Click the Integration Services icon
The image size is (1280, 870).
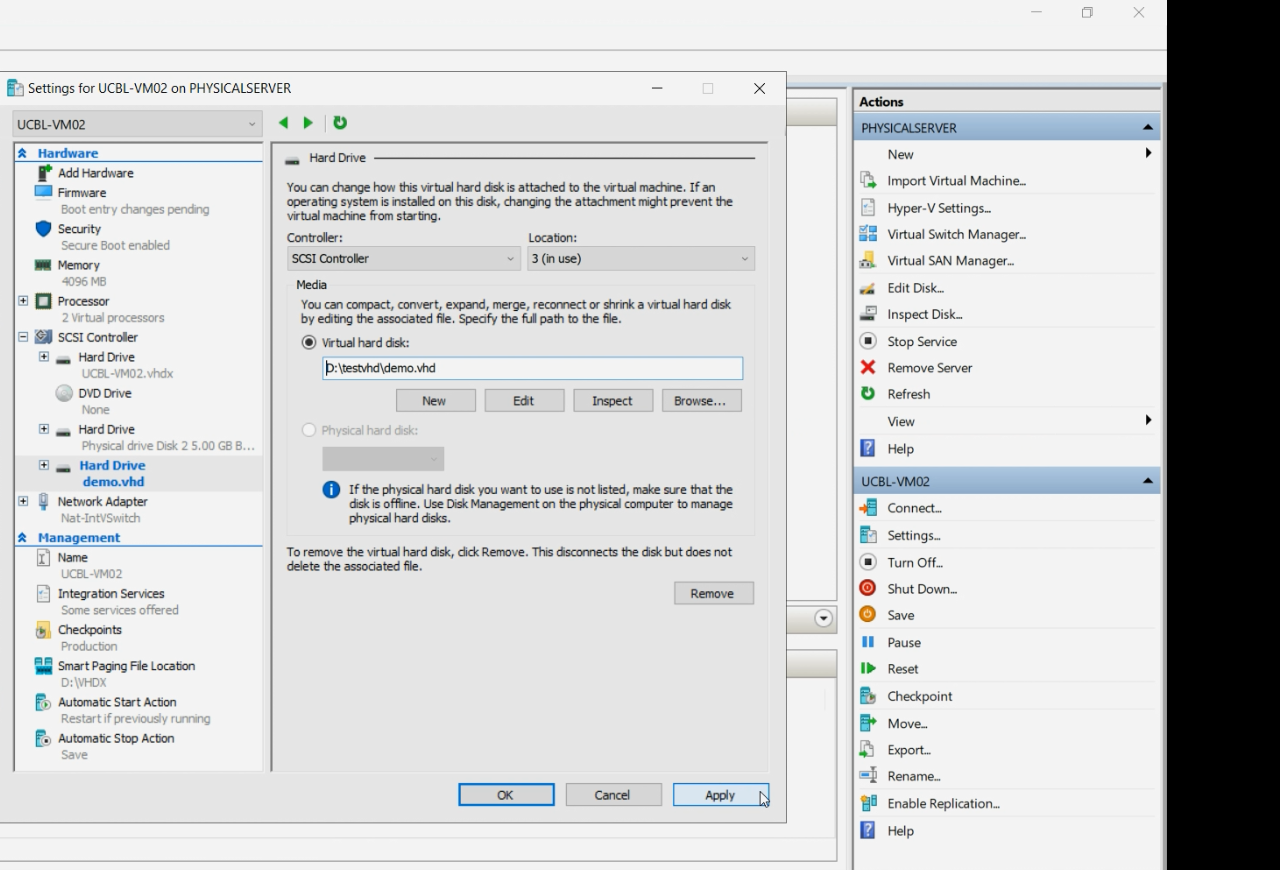[43, 594]
